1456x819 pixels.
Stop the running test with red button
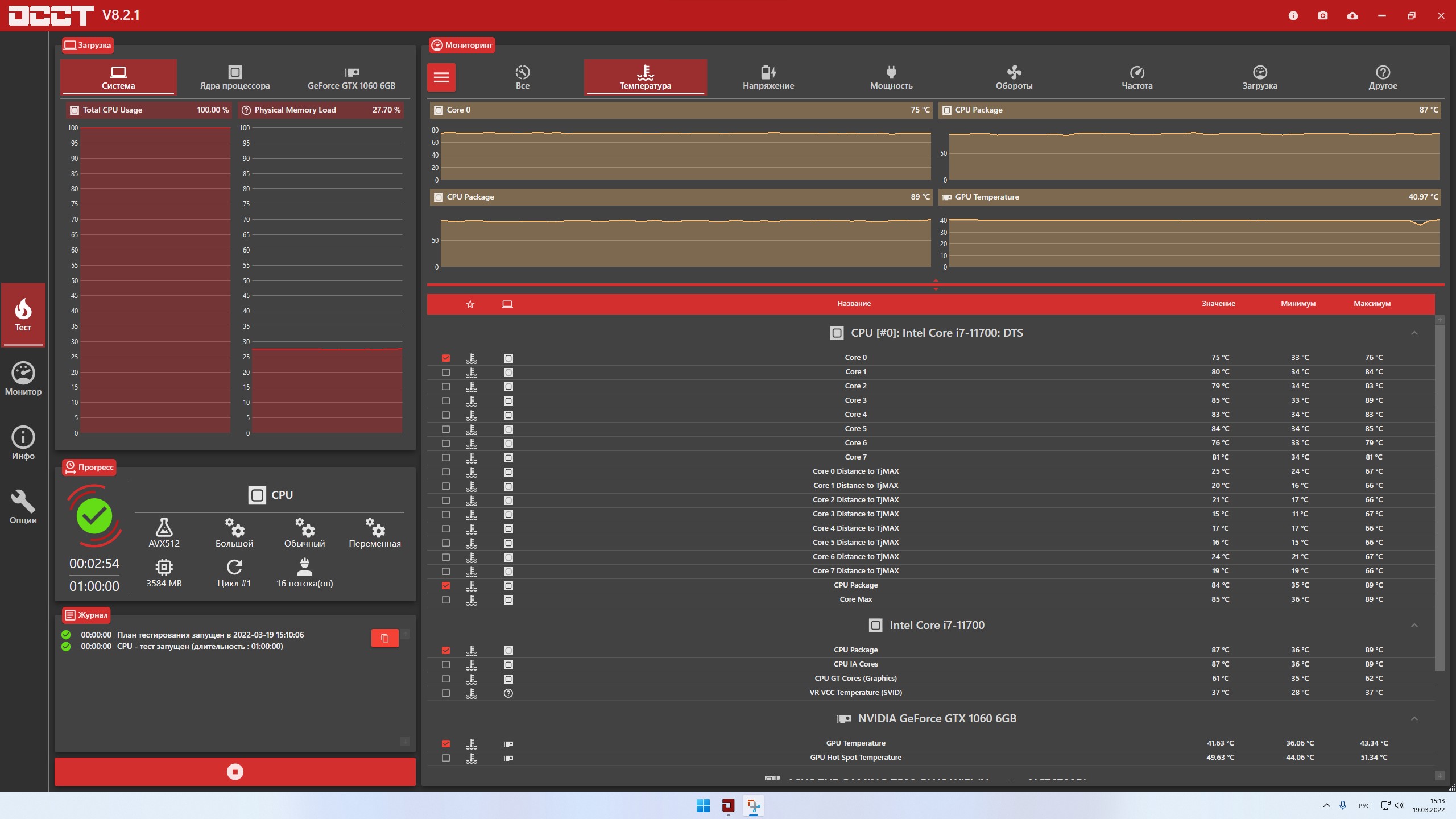point(235,772)
